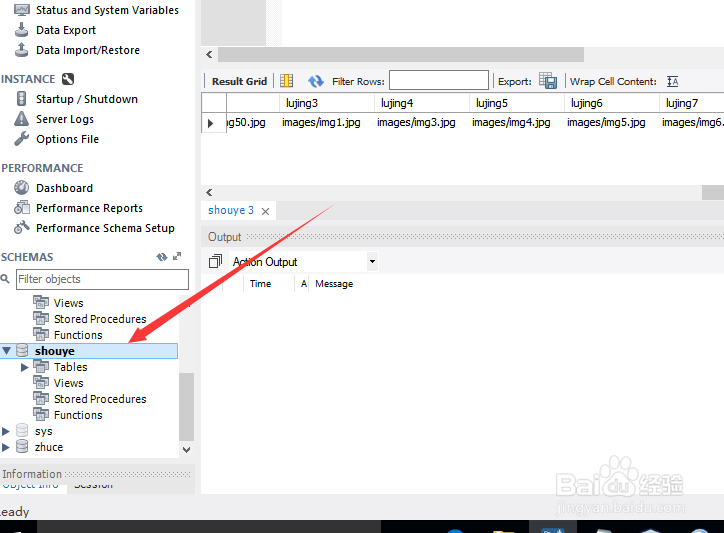Screen dimensions: 724x533
Task: Click the lujing3 column header
Action: point(327,103)
